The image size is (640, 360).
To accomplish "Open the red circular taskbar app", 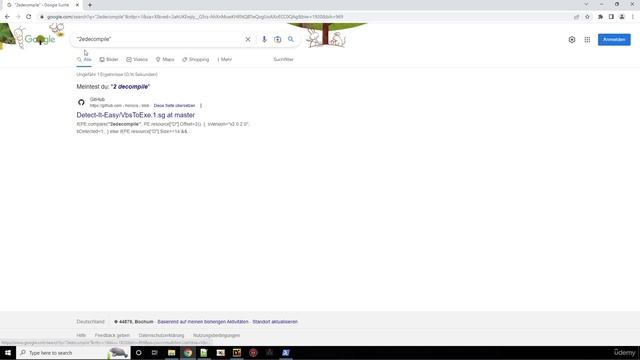I will 253,353.
